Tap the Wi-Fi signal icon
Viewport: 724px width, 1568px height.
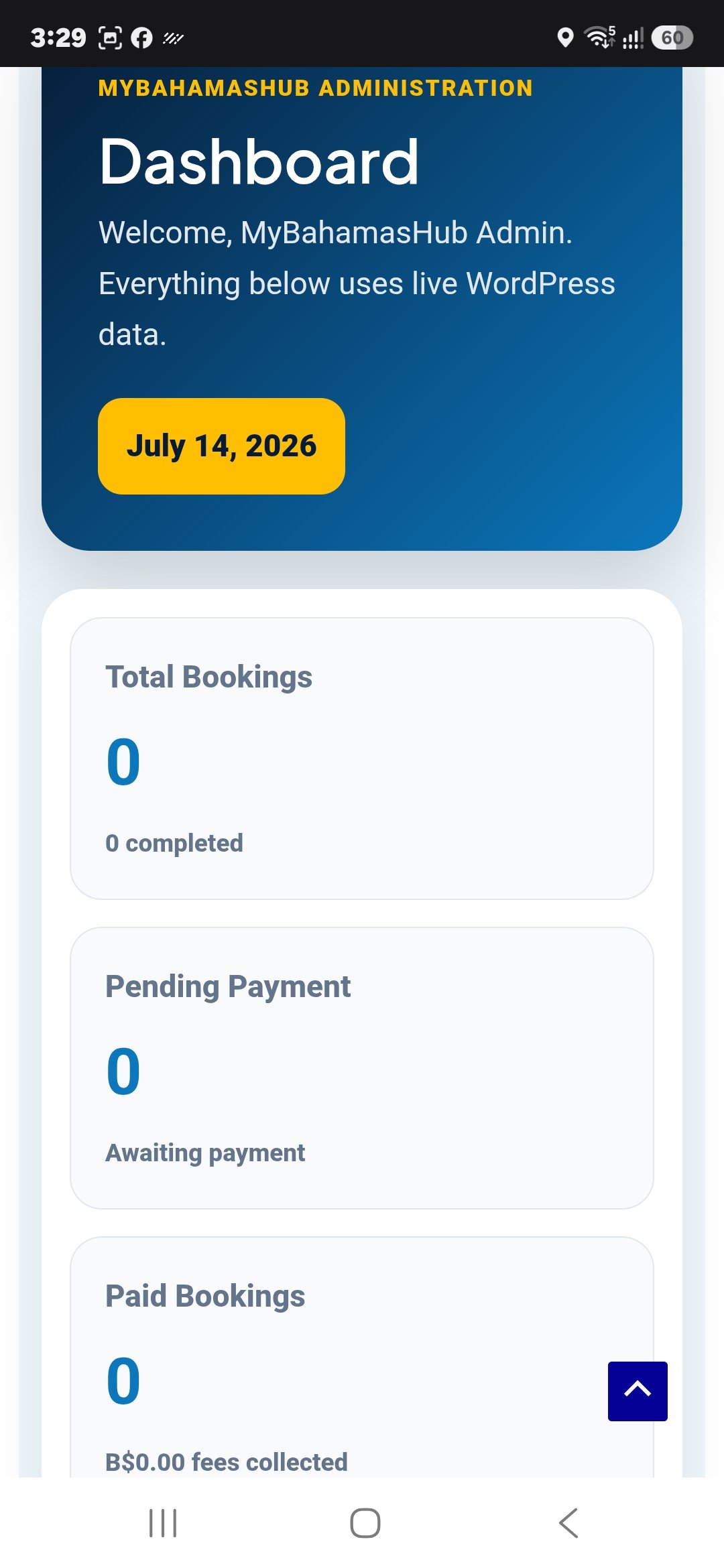click(600, 38)
